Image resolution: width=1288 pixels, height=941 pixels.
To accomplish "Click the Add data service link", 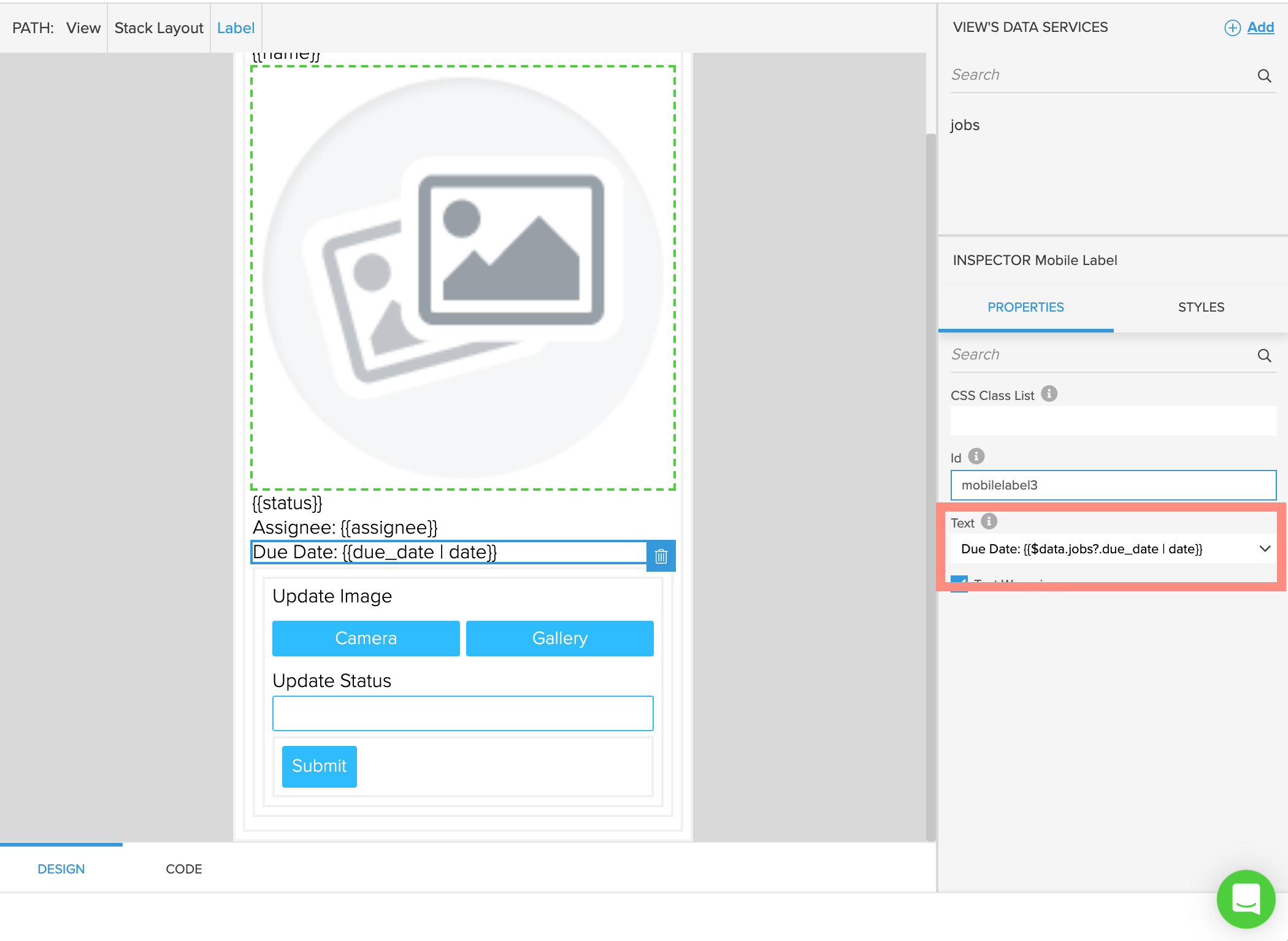I will tap(1260, 28).
